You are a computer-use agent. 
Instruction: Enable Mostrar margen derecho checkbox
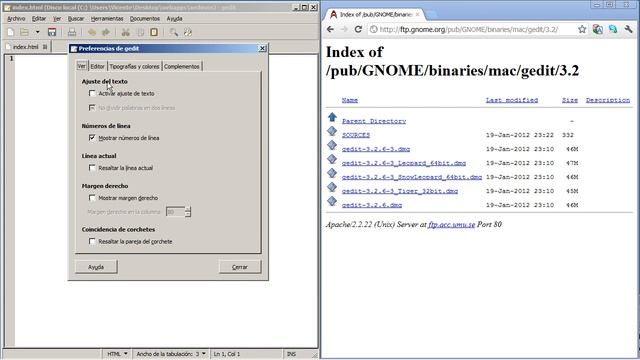(92, 198)
